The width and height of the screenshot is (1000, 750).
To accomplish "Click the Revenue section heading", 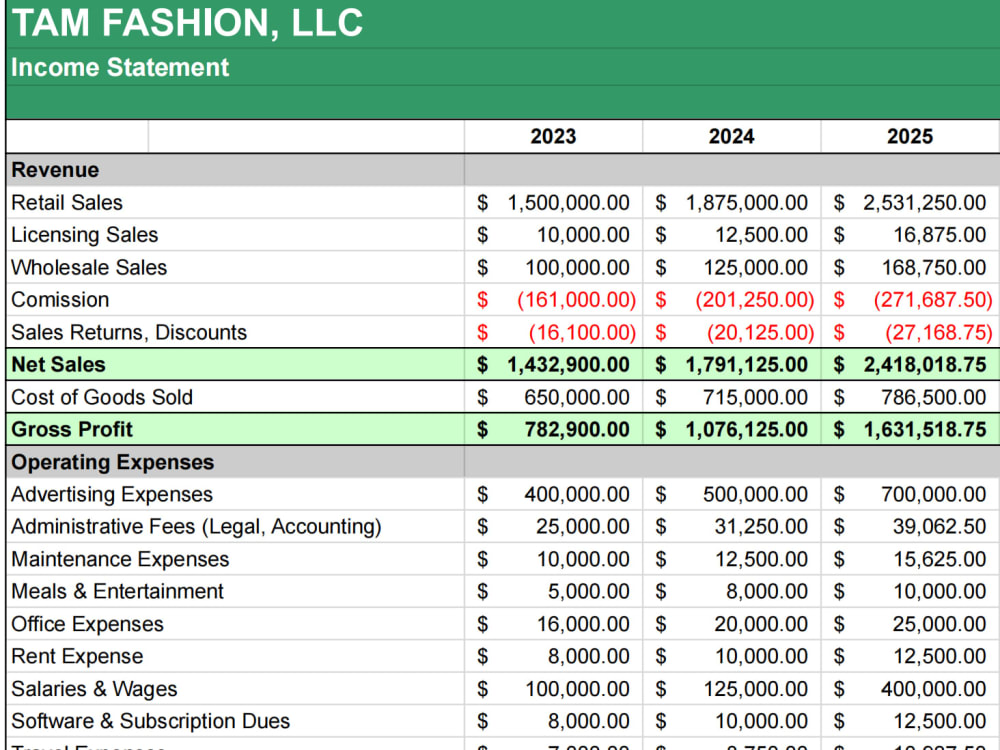I will pos(55,170).
